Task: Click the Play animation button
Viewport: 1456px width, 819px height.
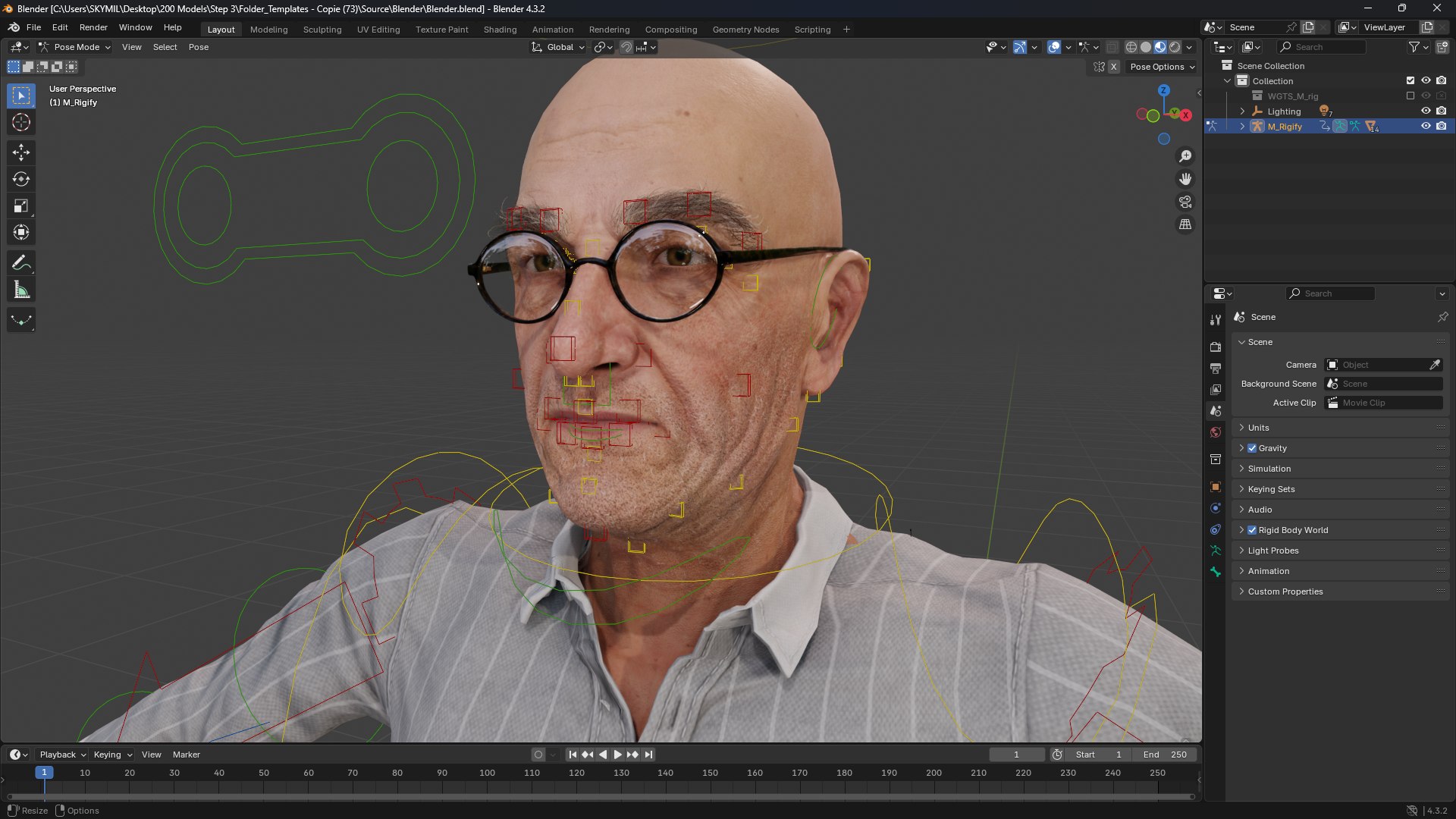Action: [x=617, y=755]
